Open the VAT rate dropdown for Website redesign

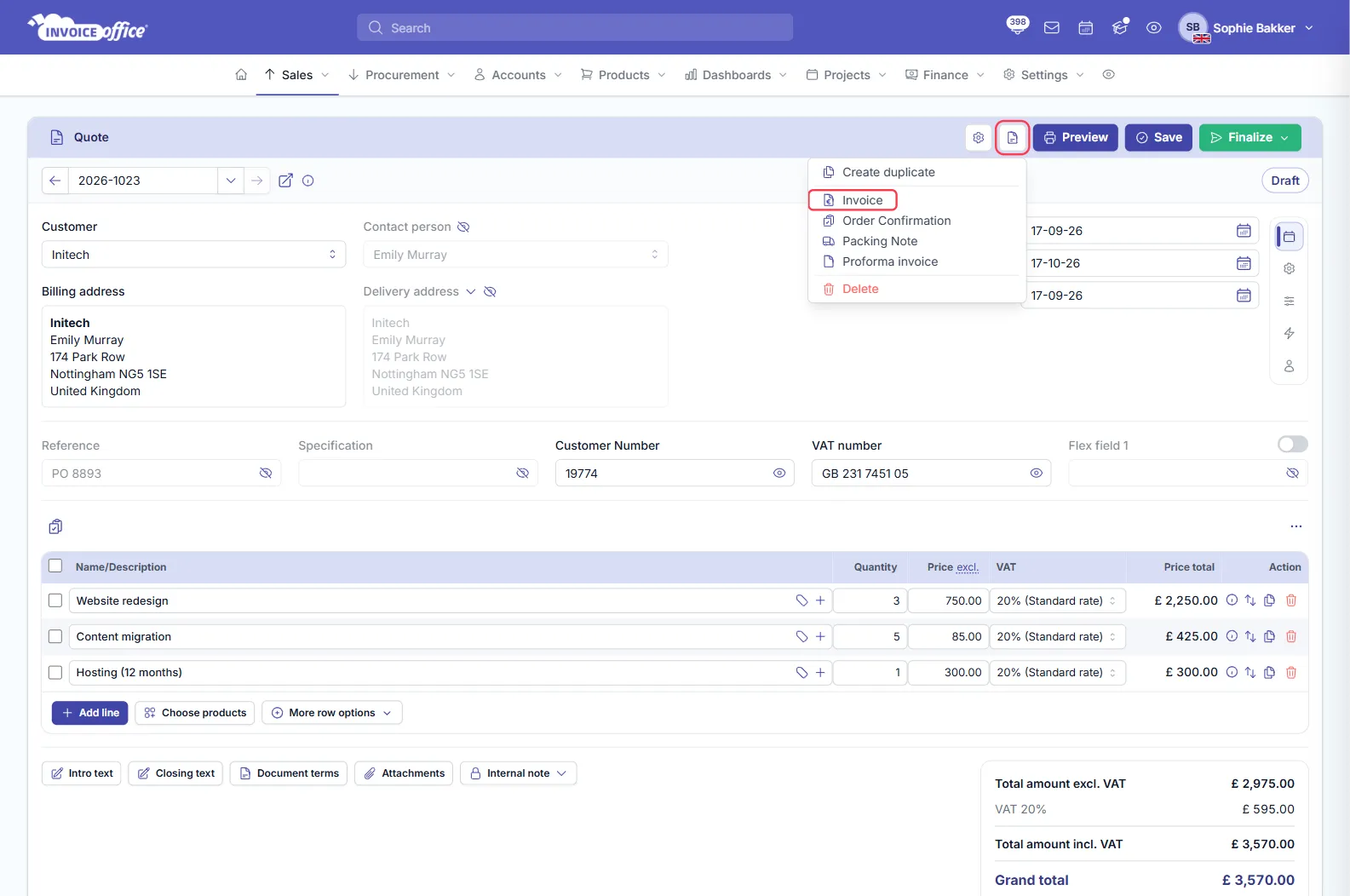(1058, 600)
